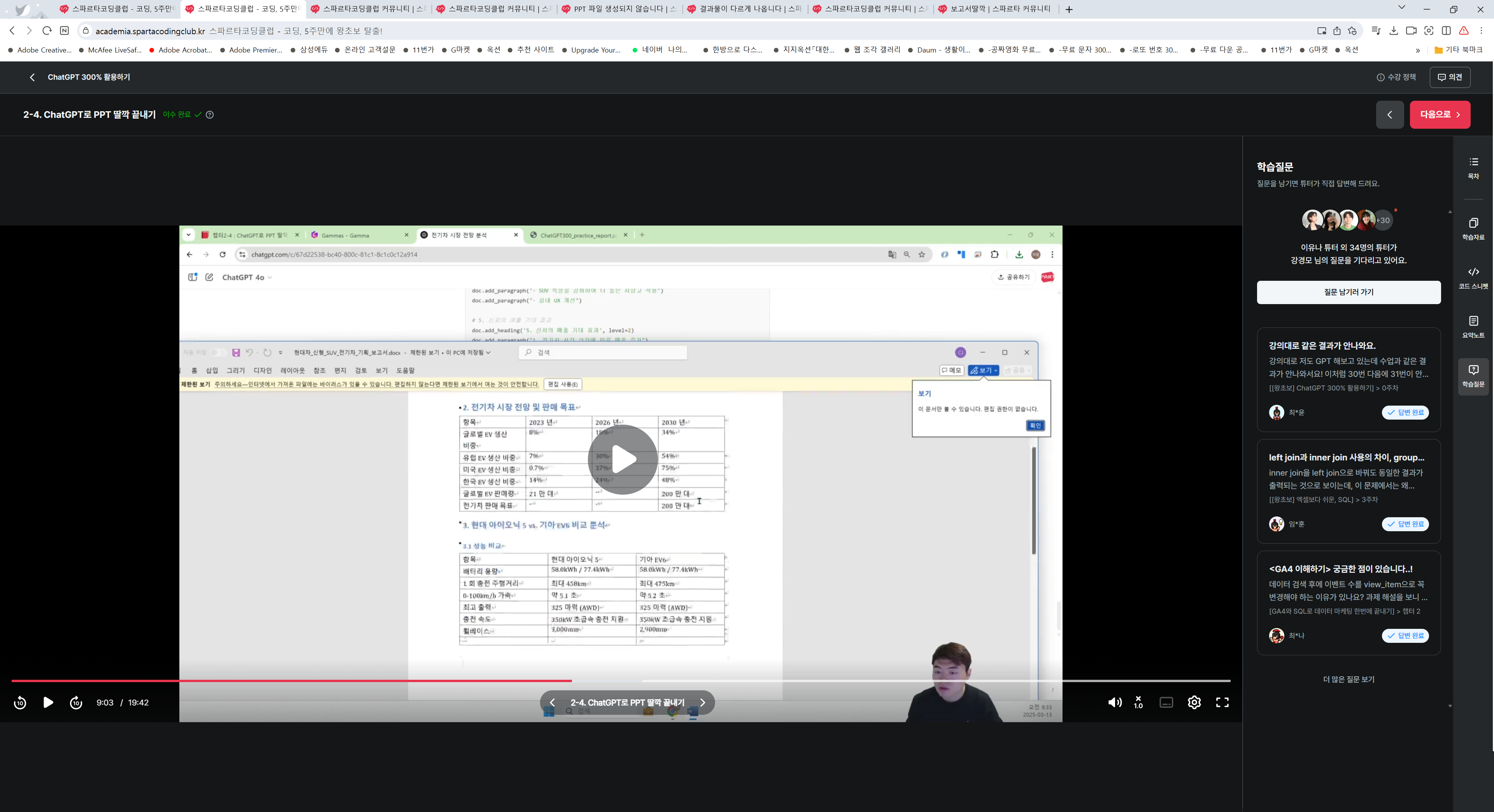Open the 추천 사이트 bookmark
Viewport: 1494px width, 812px height.
531,51
